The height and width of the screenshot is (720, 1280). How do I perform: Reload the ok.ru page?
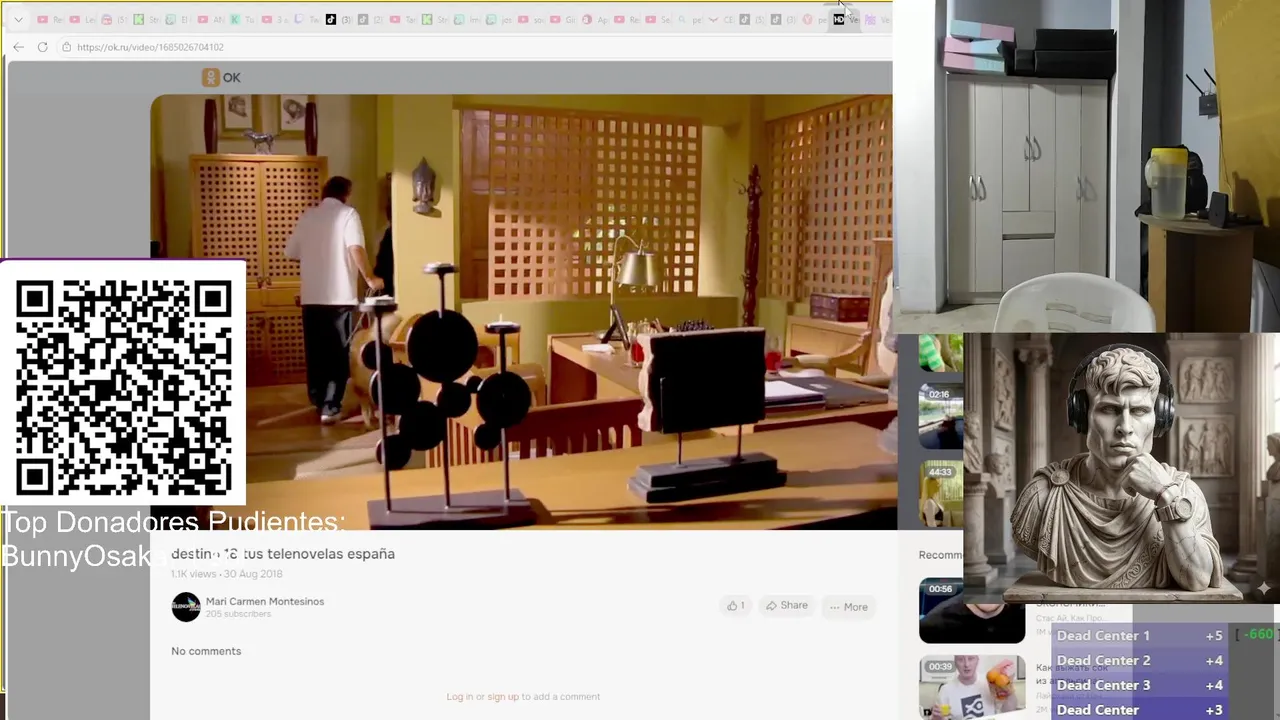point(42,47)
